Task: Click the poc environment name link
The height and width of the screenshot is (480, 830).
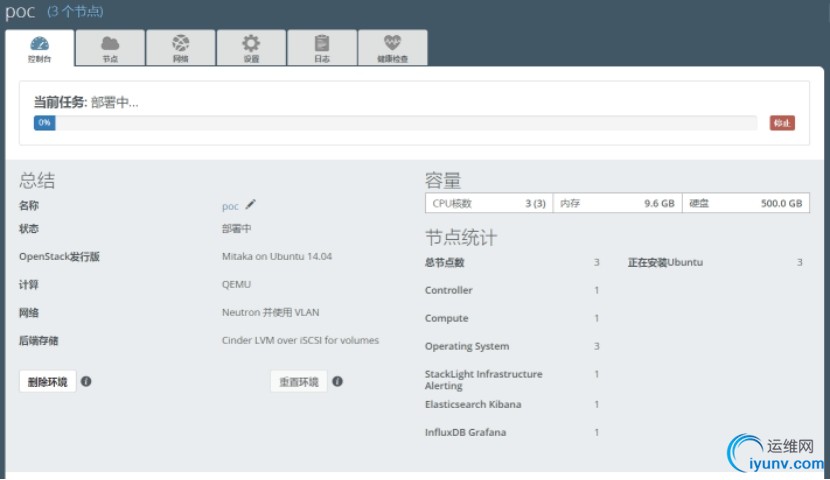Action: (230, 206)
